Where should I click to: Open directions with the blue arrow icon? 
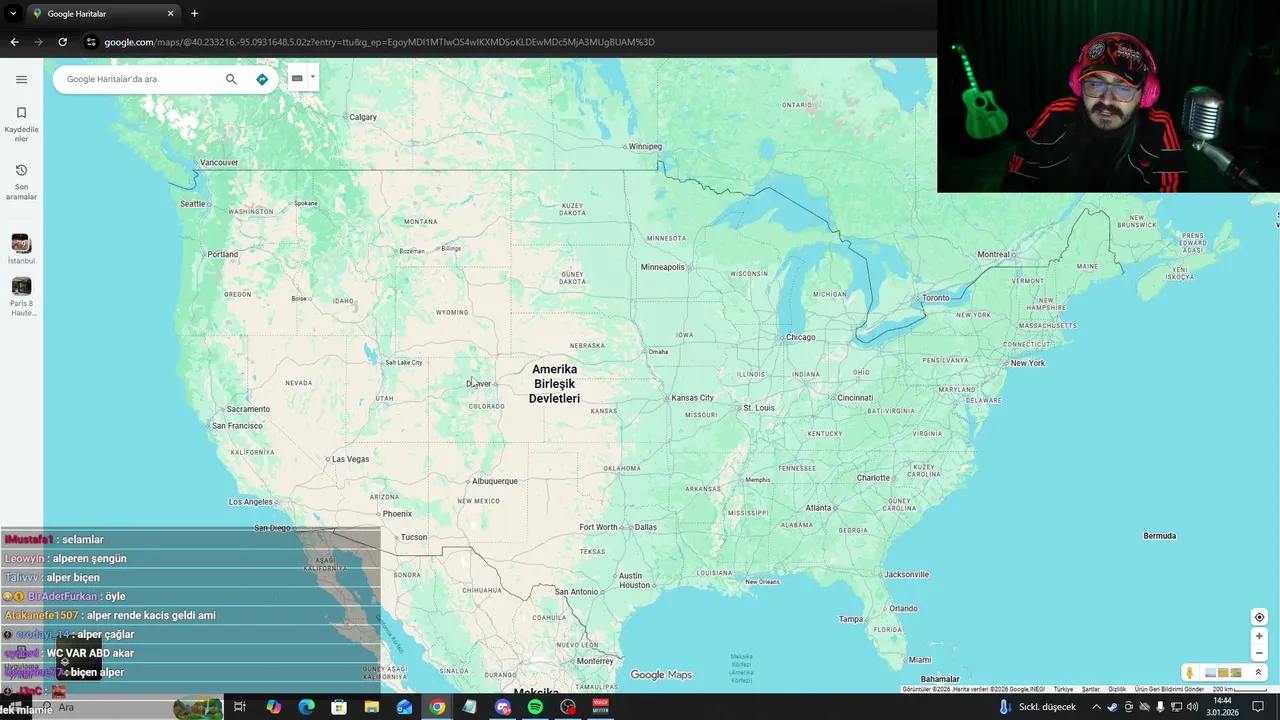coord(262,79)
